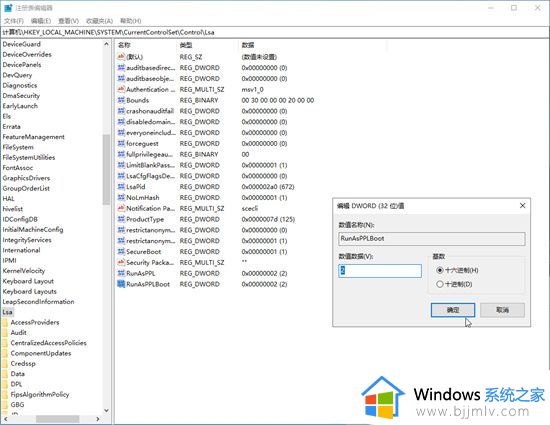This screenshot has width=550, height=425.
Task: Select the FipsAlgorithmPolicy subkey
Action: [40, 394]
